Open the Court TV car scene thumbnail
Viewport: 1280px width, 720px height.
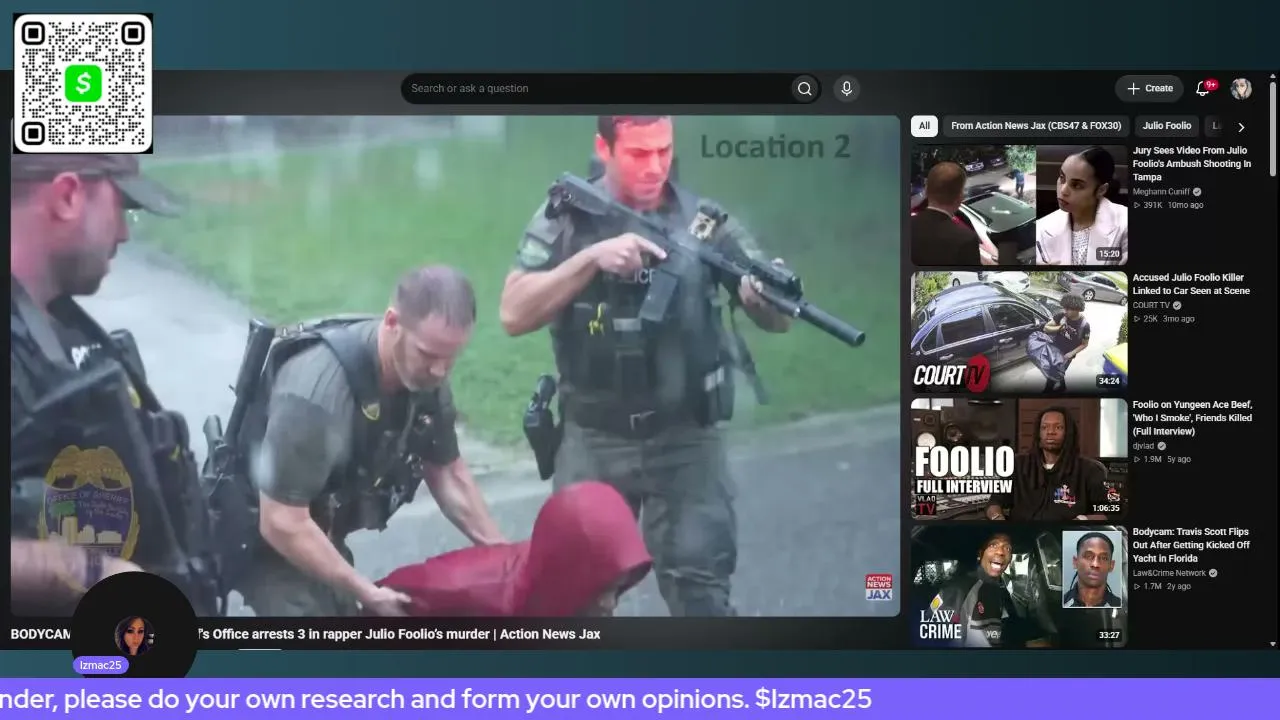point(1019,332)
